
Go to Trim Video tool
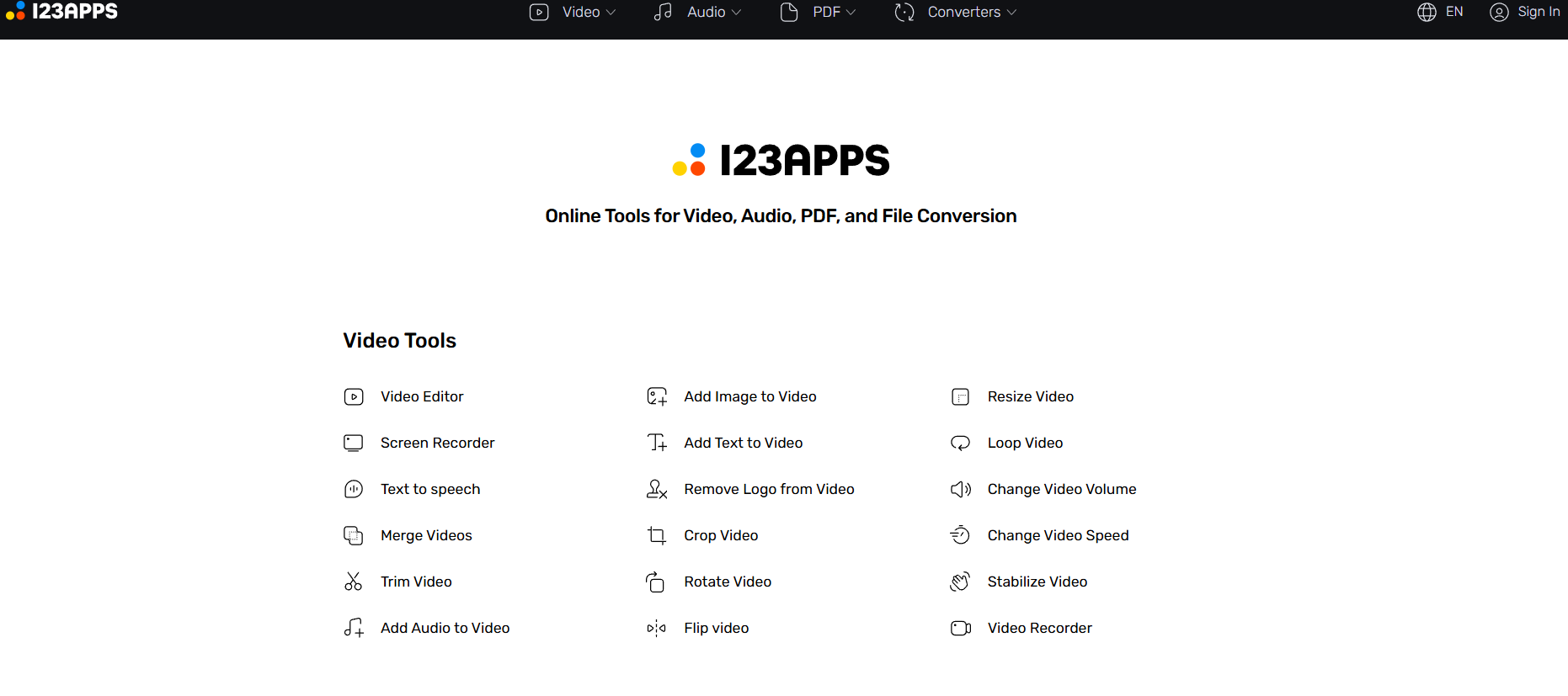tap(416, 582)
